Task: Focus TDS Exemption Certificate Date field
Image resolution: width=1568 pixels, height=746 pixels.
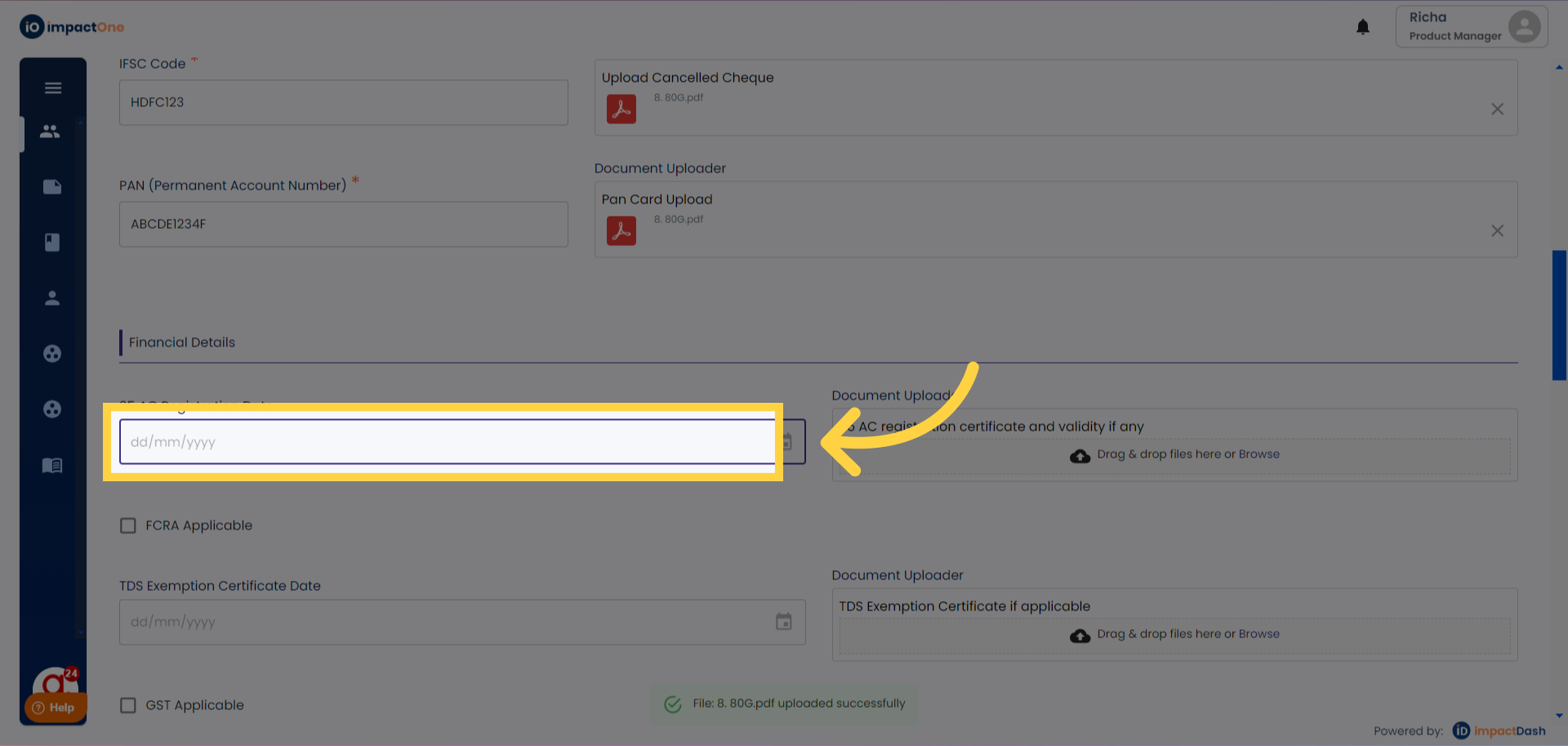Action: click(x=462, y=622)
